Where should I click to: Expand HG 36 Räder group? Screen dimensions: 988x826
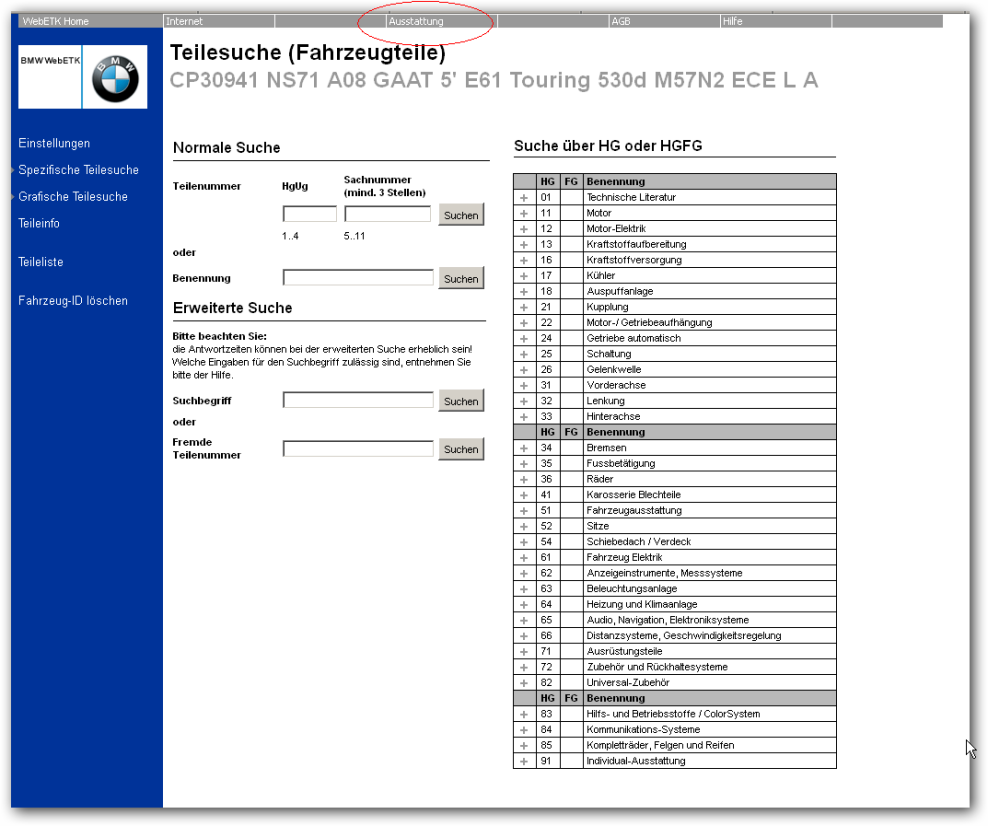(524, 479)
